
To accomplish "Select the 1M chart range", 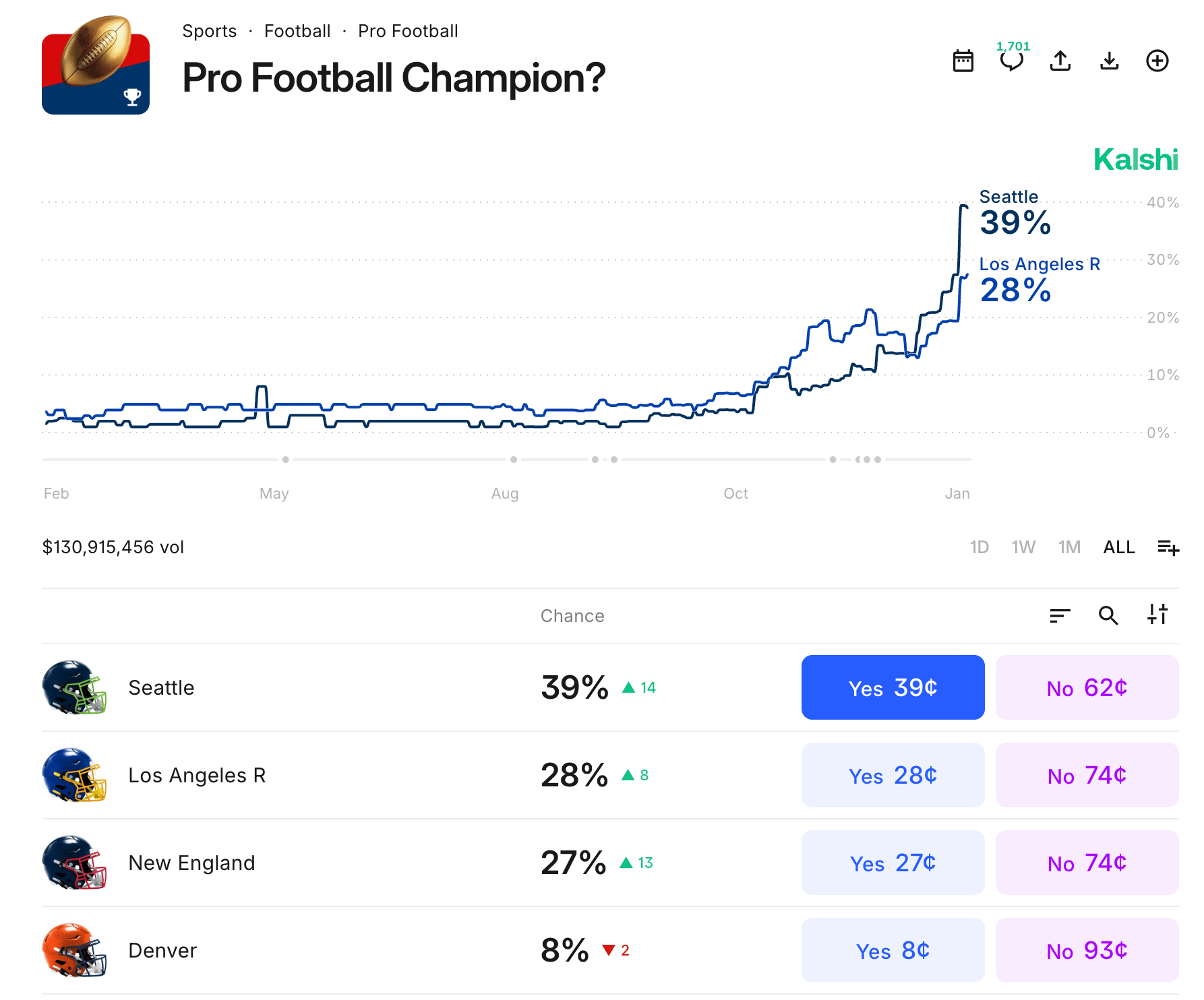I will coord(1069,547).
